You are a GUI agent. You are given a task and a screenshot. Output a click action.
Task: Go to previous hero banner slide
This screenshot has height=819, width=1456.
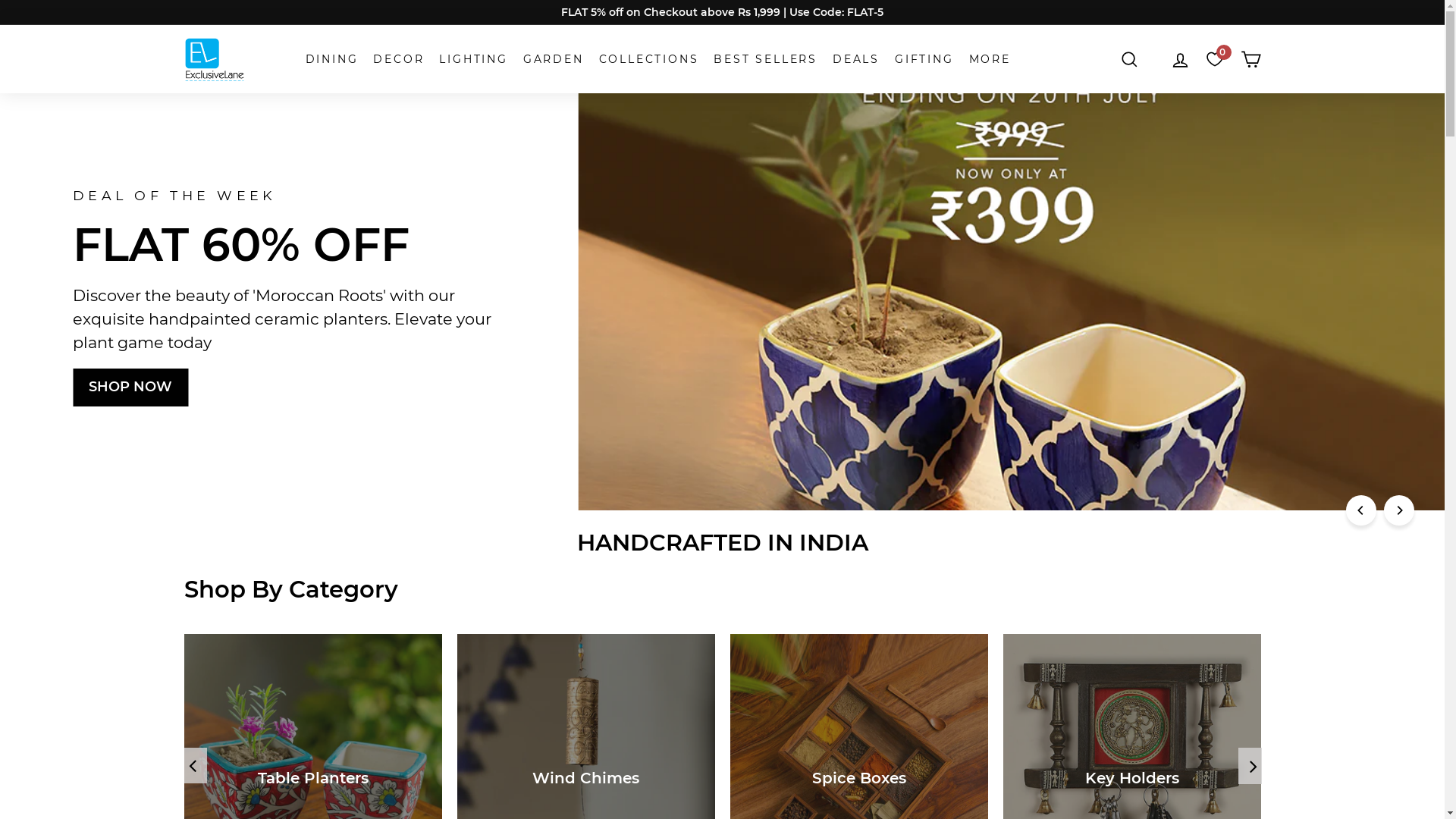point(1361,510)
